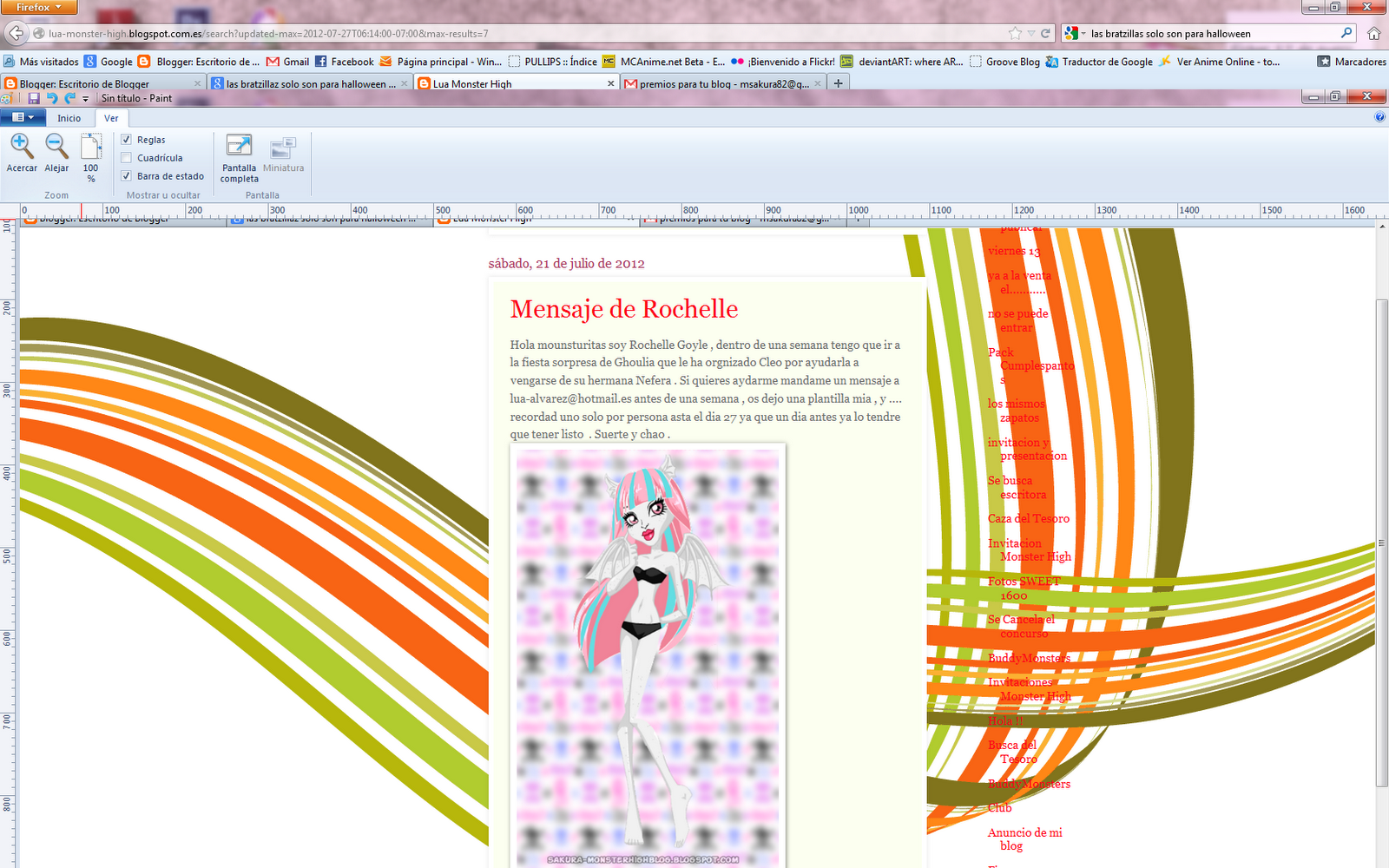
Task: Open the orange Firefox menu button
Action: (x=38, y=7)
